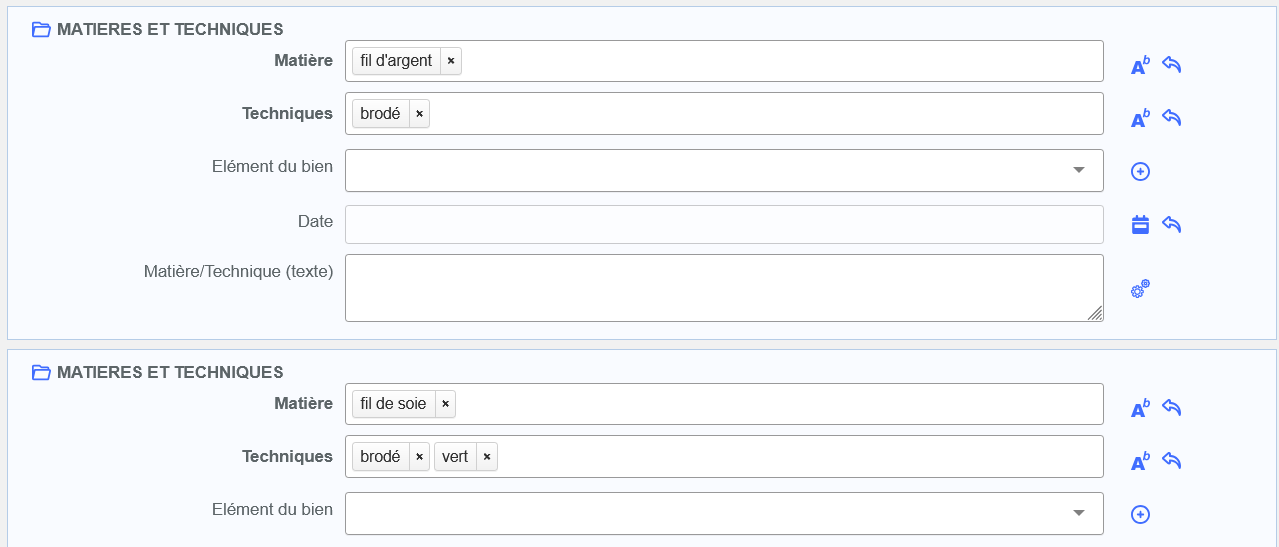This screenshot has width=1279, height=547.
Task: Click the text-format icon beside first Matière field
Action: 1140,66
